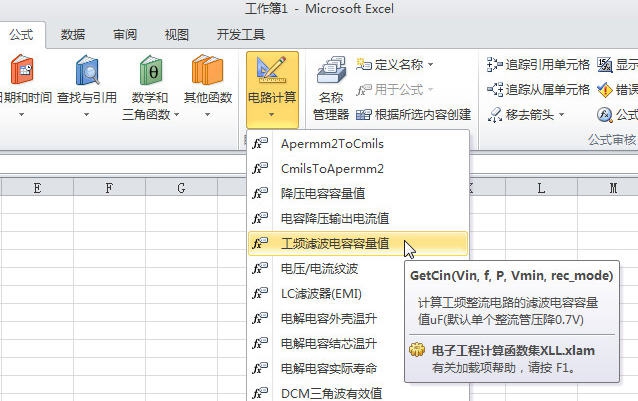Viewport: 638px width, 401px height.
Task: Click the 电路计算 ruler and pencil icon
Action: 271,70
